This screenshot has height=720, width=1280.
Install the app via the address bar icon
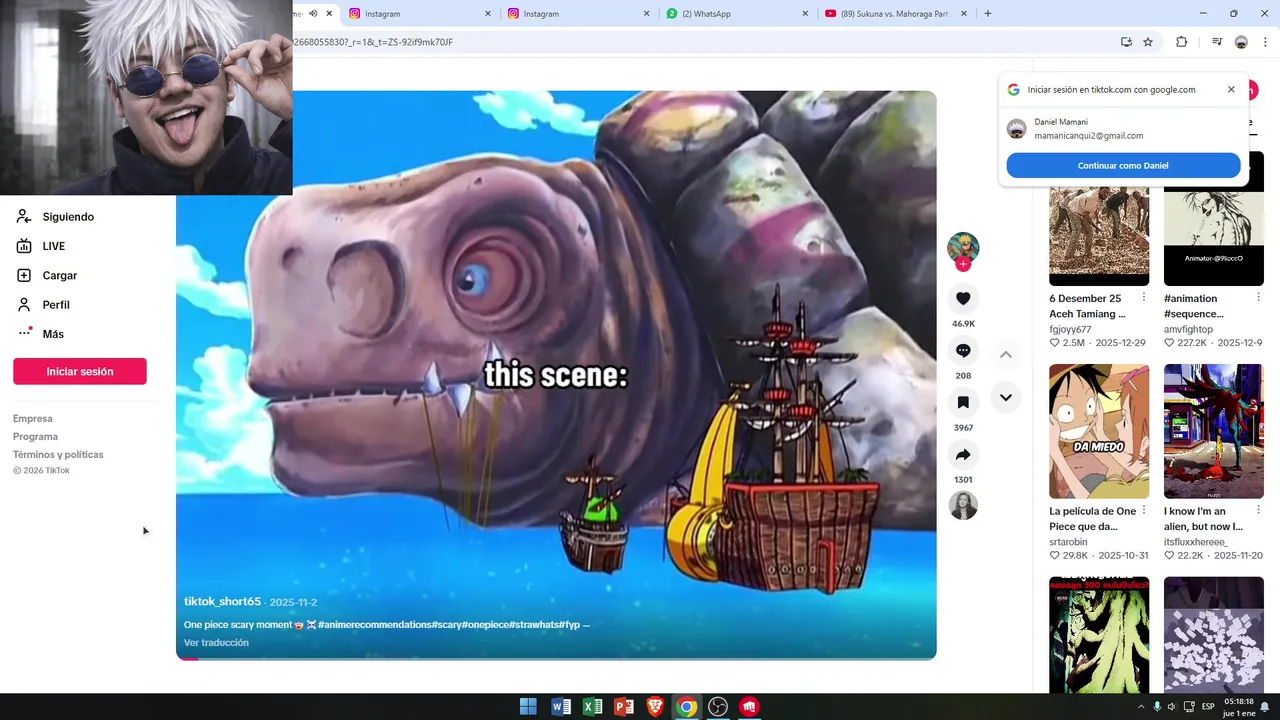pos(1126,42)
